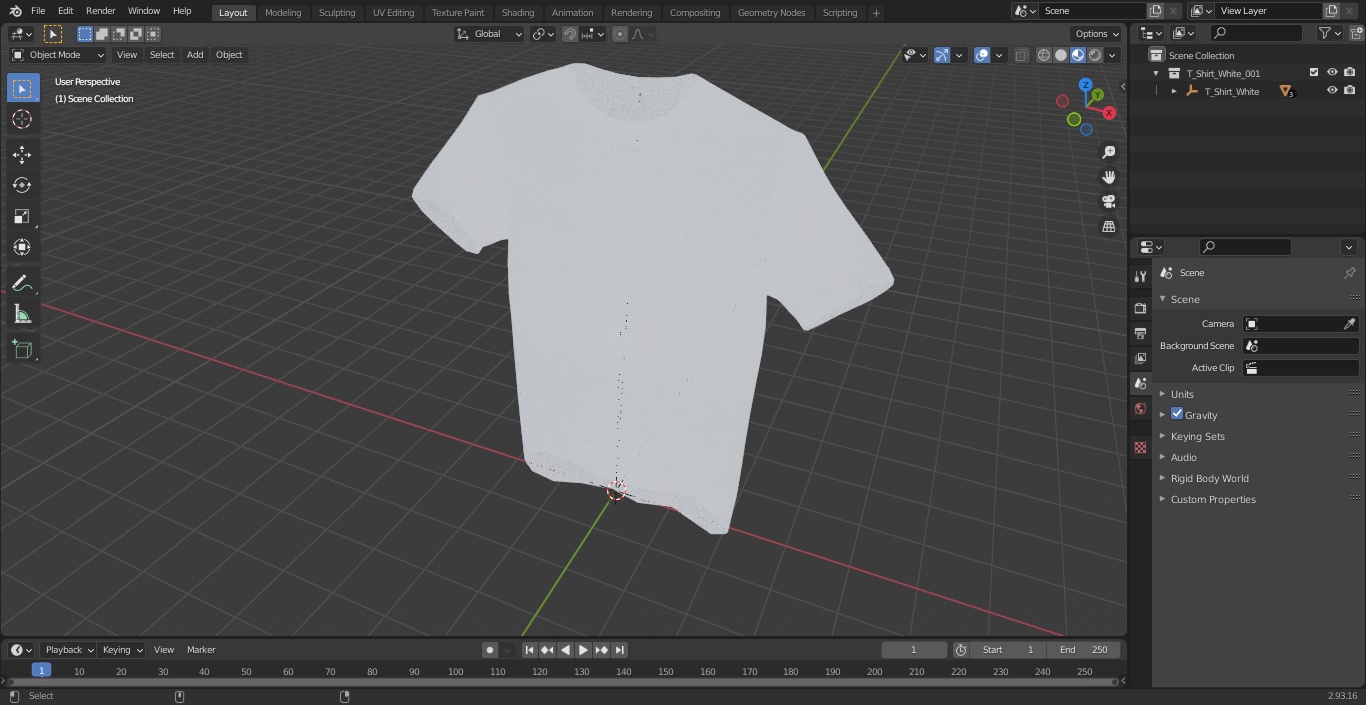Image resolution: width=1366 pixels, height=705 pixels.
Task: Toggle auto keying record button
Action: (490, 650)
